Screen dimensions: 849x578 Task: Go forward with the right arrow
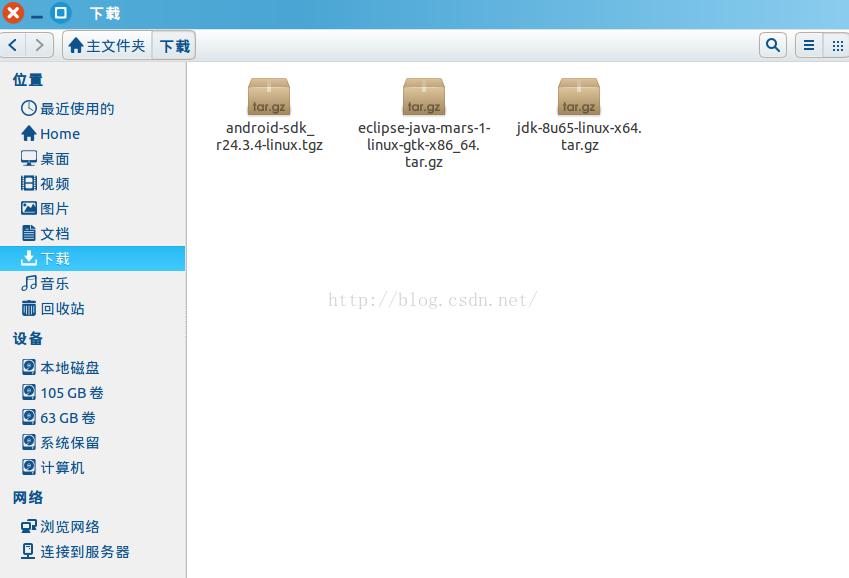pyautogui.click(x=40, y=45)
